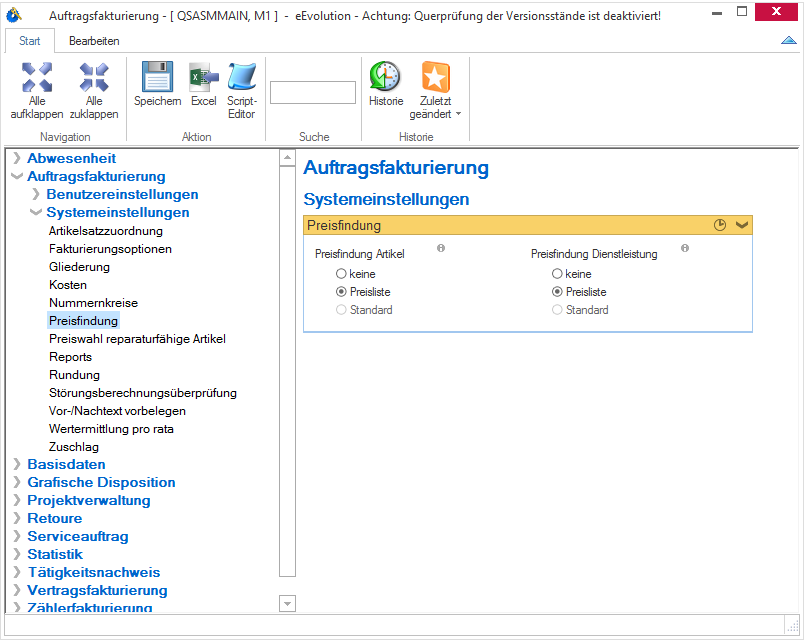Screen dimensions: 804x640
Task: Open Reports in the tree
Action: pos(70,357)
